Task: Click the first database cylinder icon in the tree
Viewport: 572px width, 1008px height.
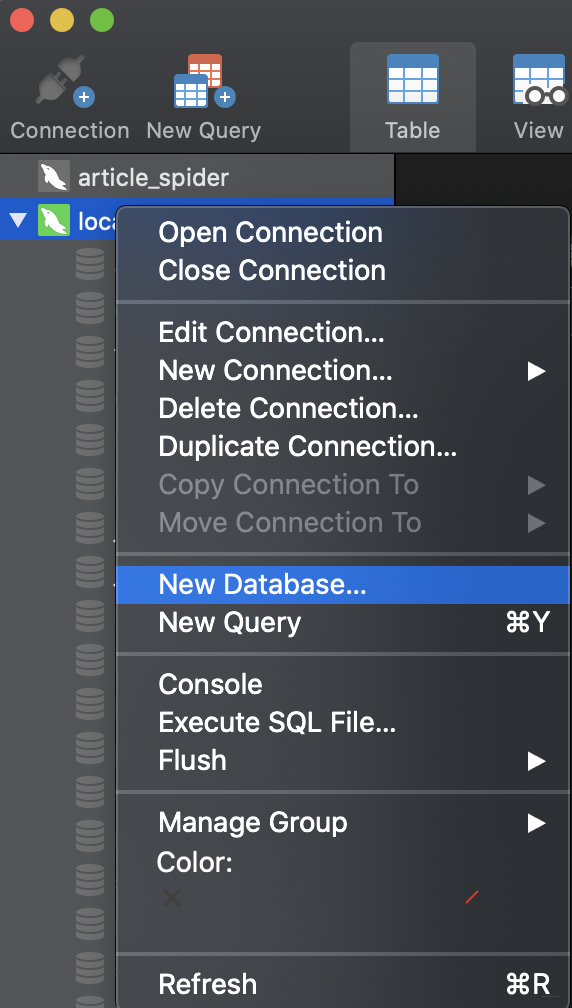Action: tap(90, 264)
